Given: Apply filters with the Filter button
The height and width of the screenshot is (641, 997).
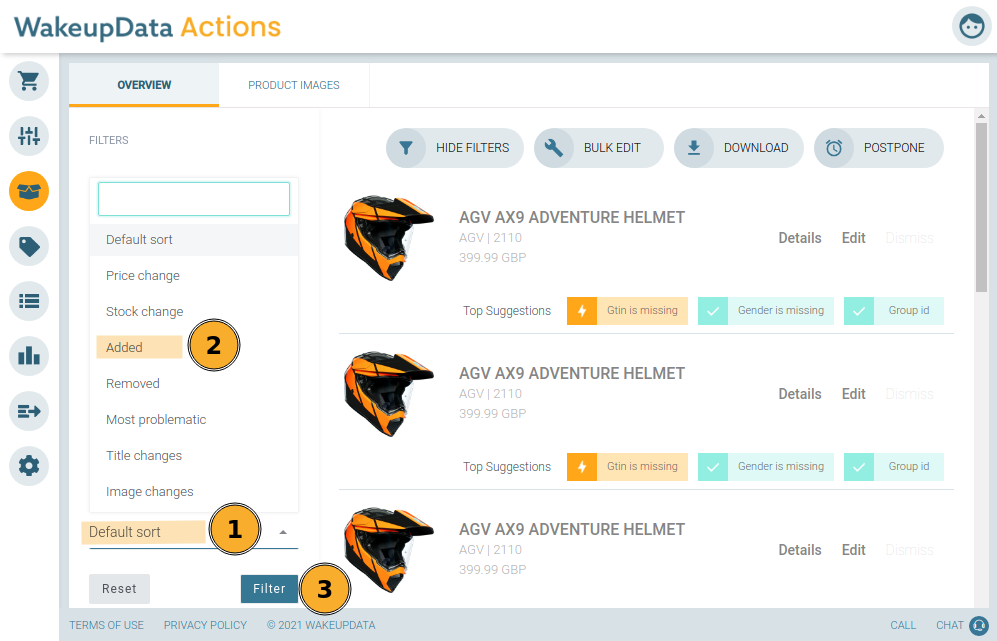Looking at the screenshot, I should click(270, 589).
